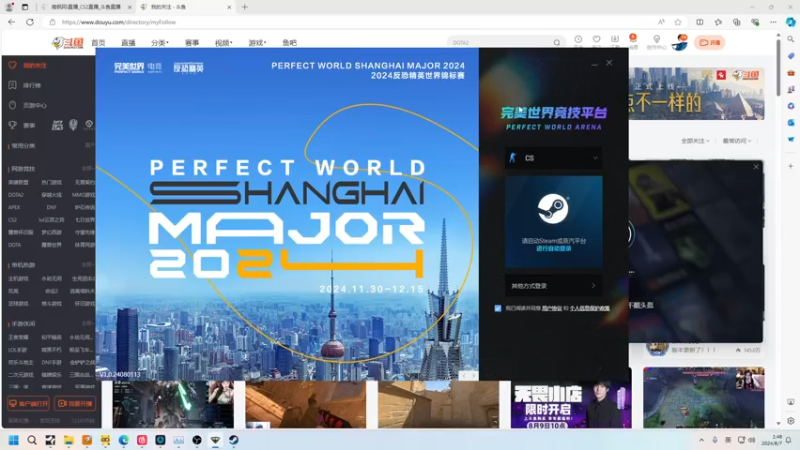
Task: Open the League of Legends stream thumbnail
Action: pos(704,397)
